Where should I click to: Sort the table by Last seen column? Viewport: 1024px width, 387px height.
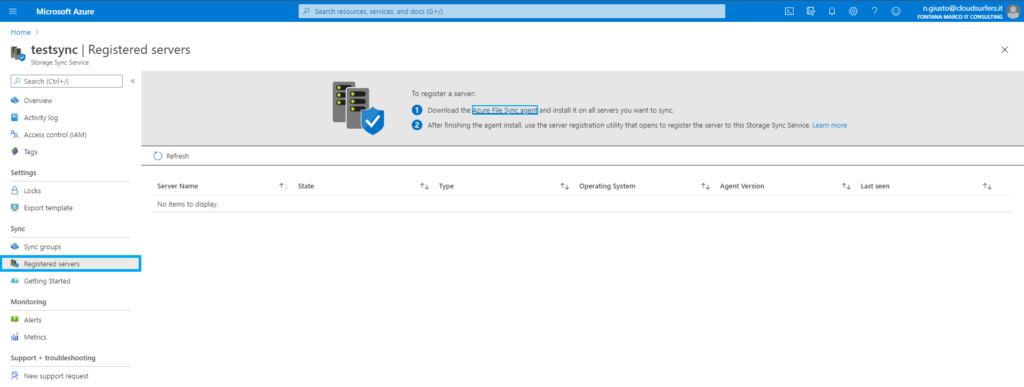[x=987, y=186]
